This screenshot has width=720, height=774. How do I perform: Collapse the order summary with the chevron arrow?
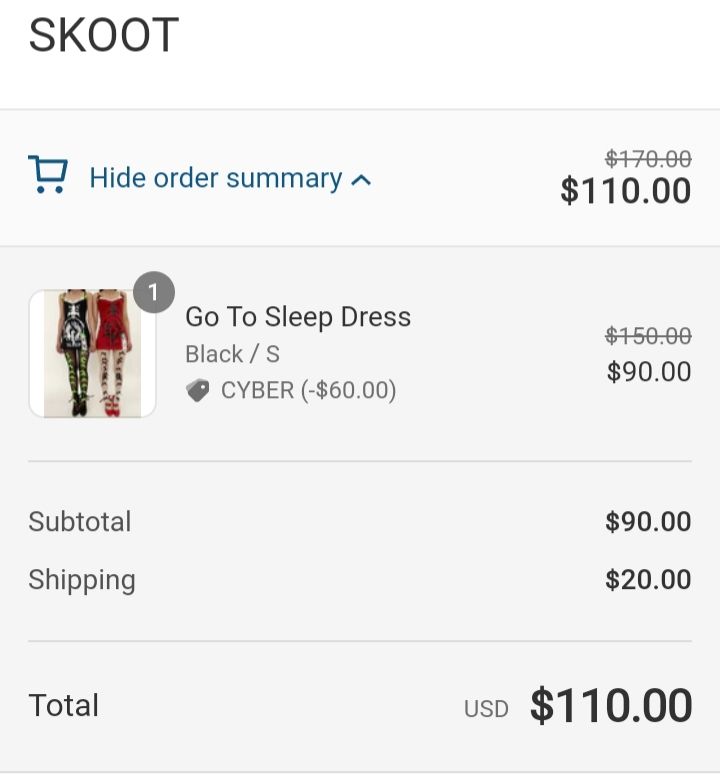(362, 180)
